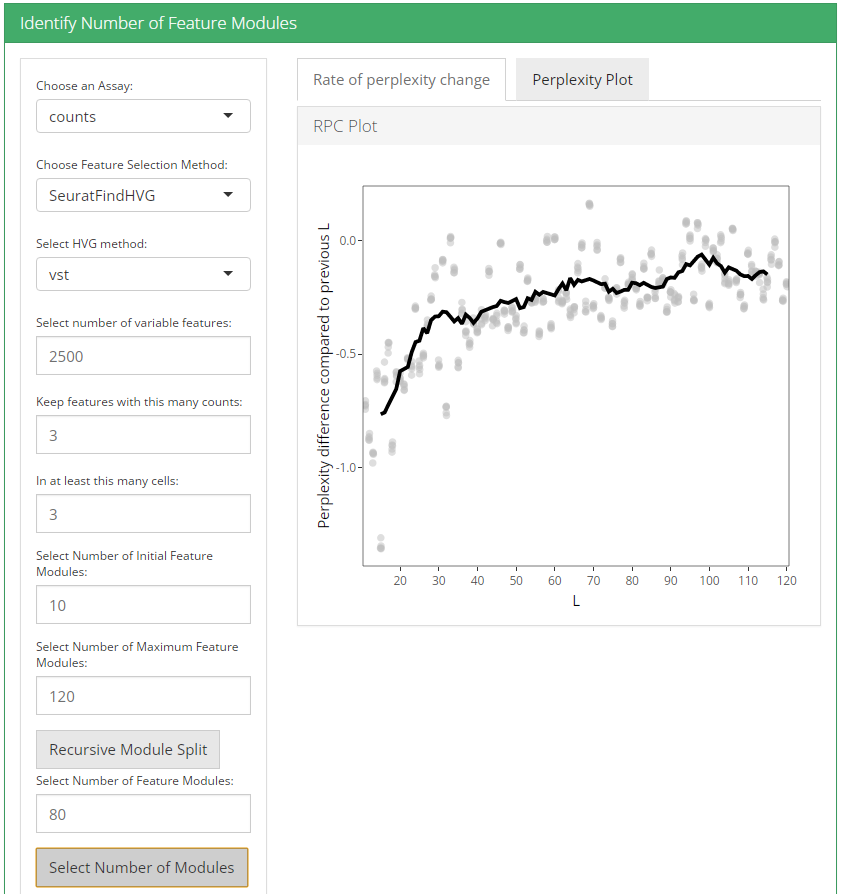The width and height of the screenshot is (842, 894).
Task: Click the Identify Number of Feature Modules header
Action: 158,22
